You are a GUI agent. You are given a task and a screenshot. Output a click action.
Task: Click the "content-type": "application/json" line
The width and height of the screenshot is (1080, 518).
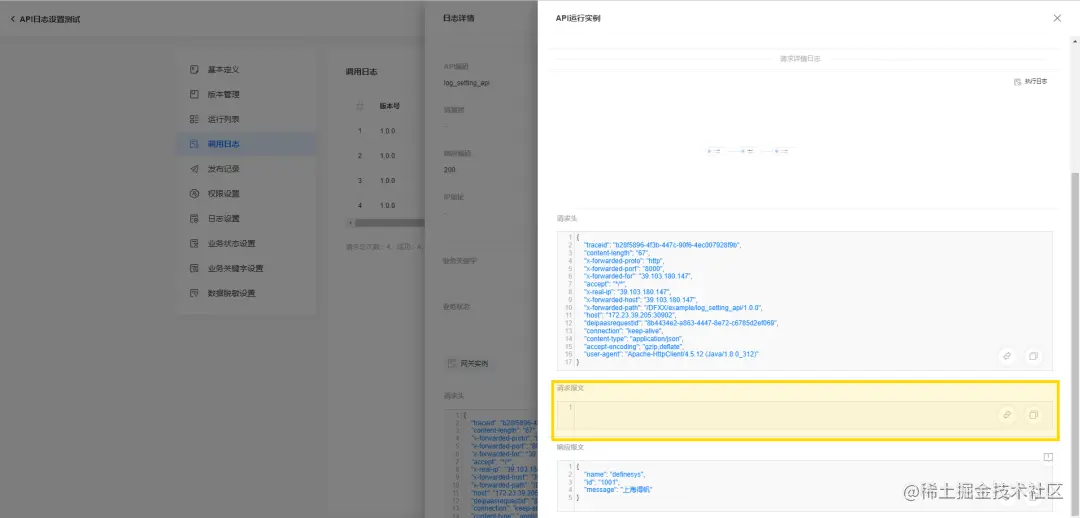click(634, 338)
